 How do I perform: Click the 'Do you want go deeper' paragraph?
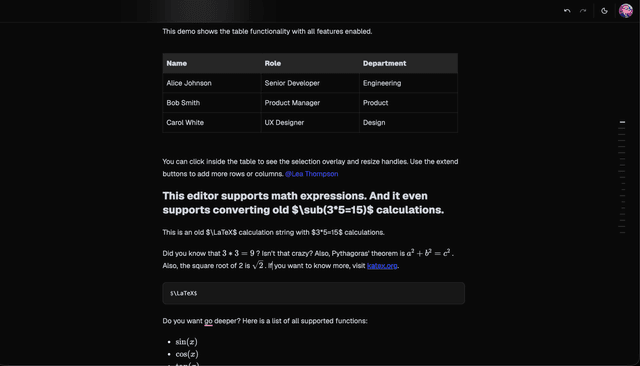tap(265, 321)
